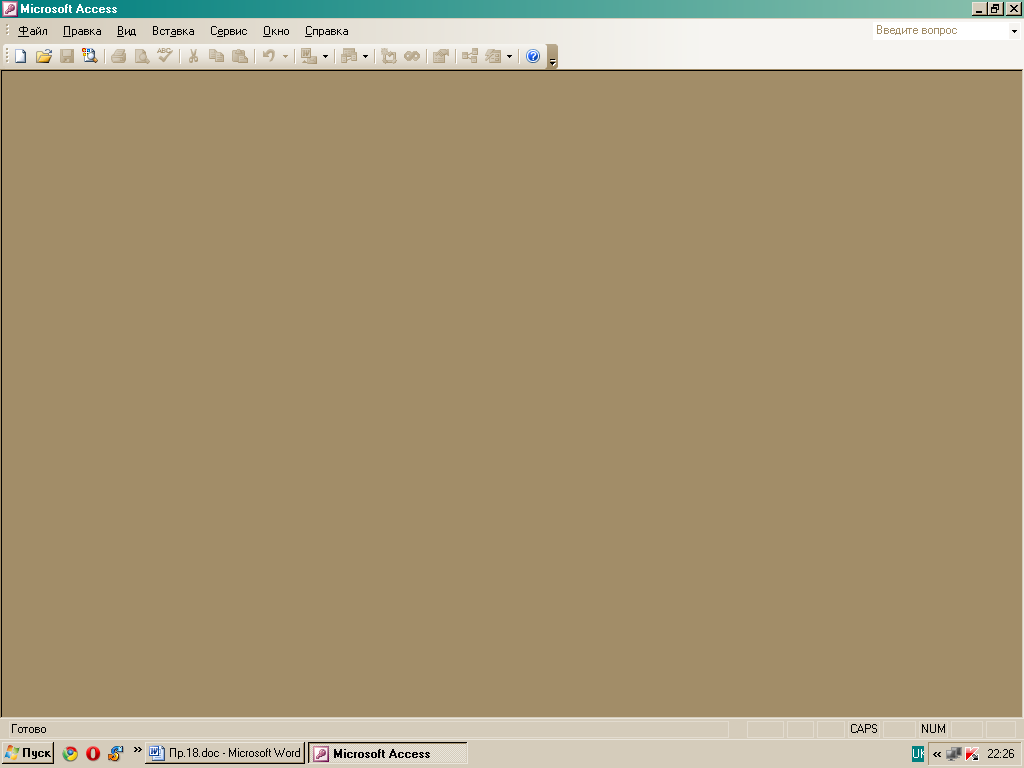The width and height of the screenshot is (1024, 768).
Task: Open Print Preview
Action: pyautogui.click(x=141, y=56)
